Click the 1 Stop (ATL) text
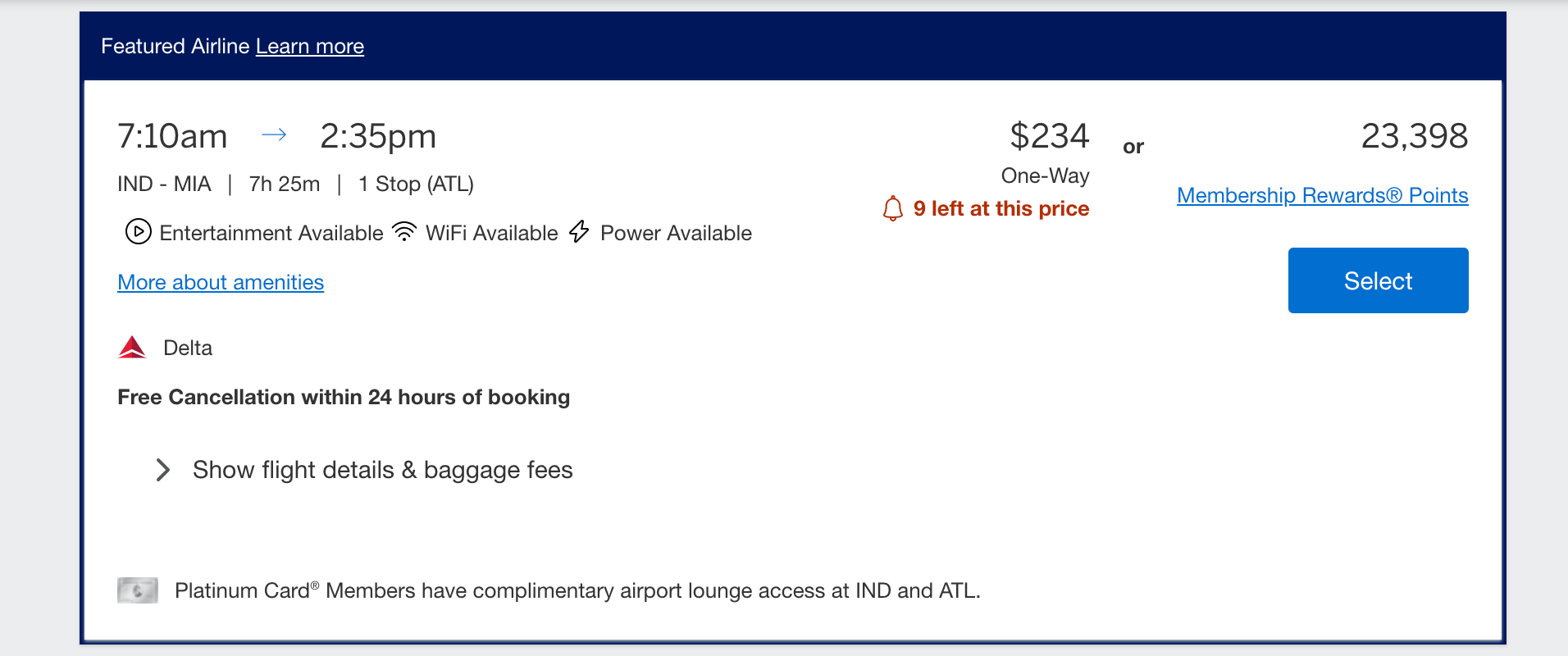Screen dimensions: 1568x656 [415, 183]
